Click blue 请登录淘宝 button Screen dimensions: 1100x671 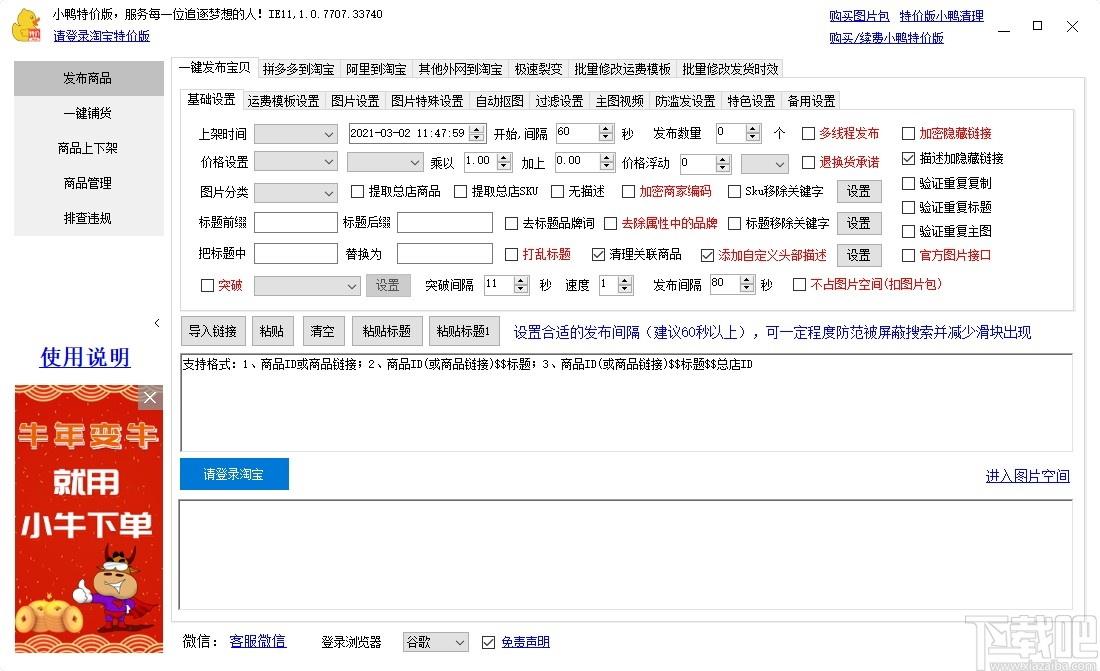[x=234, y=474]
